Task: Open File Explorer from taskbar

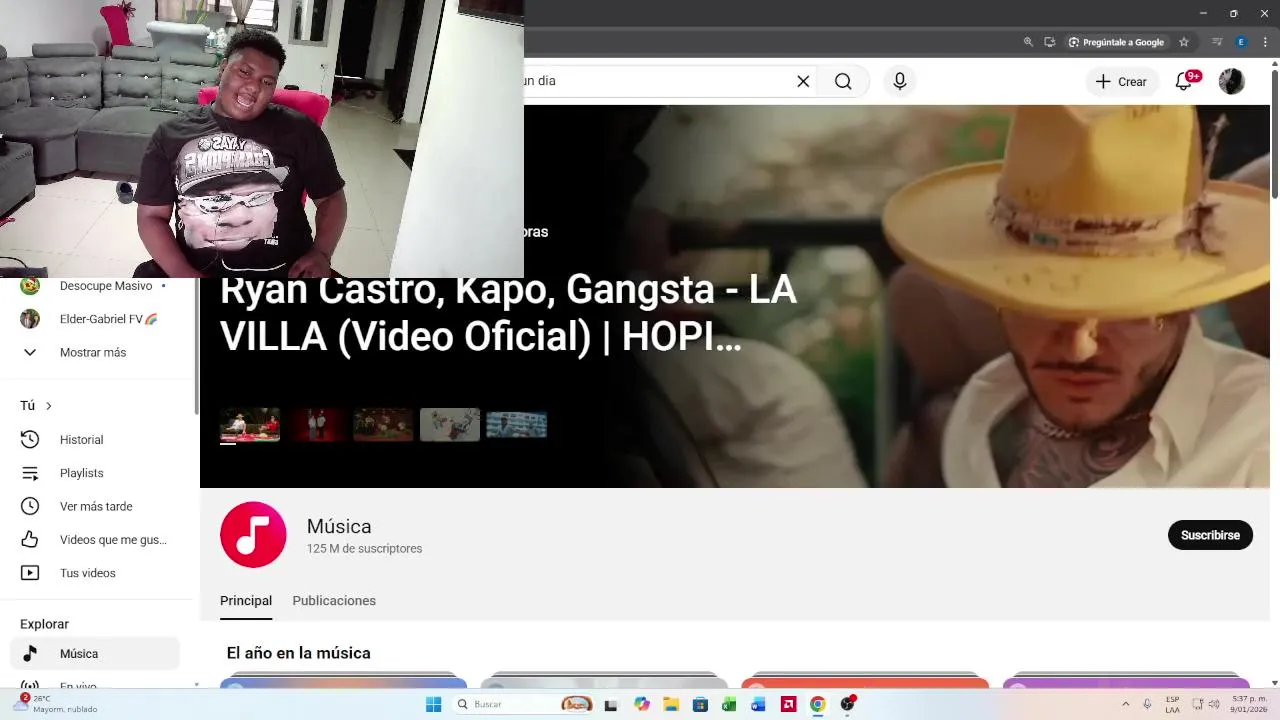Action: [671, 704]
